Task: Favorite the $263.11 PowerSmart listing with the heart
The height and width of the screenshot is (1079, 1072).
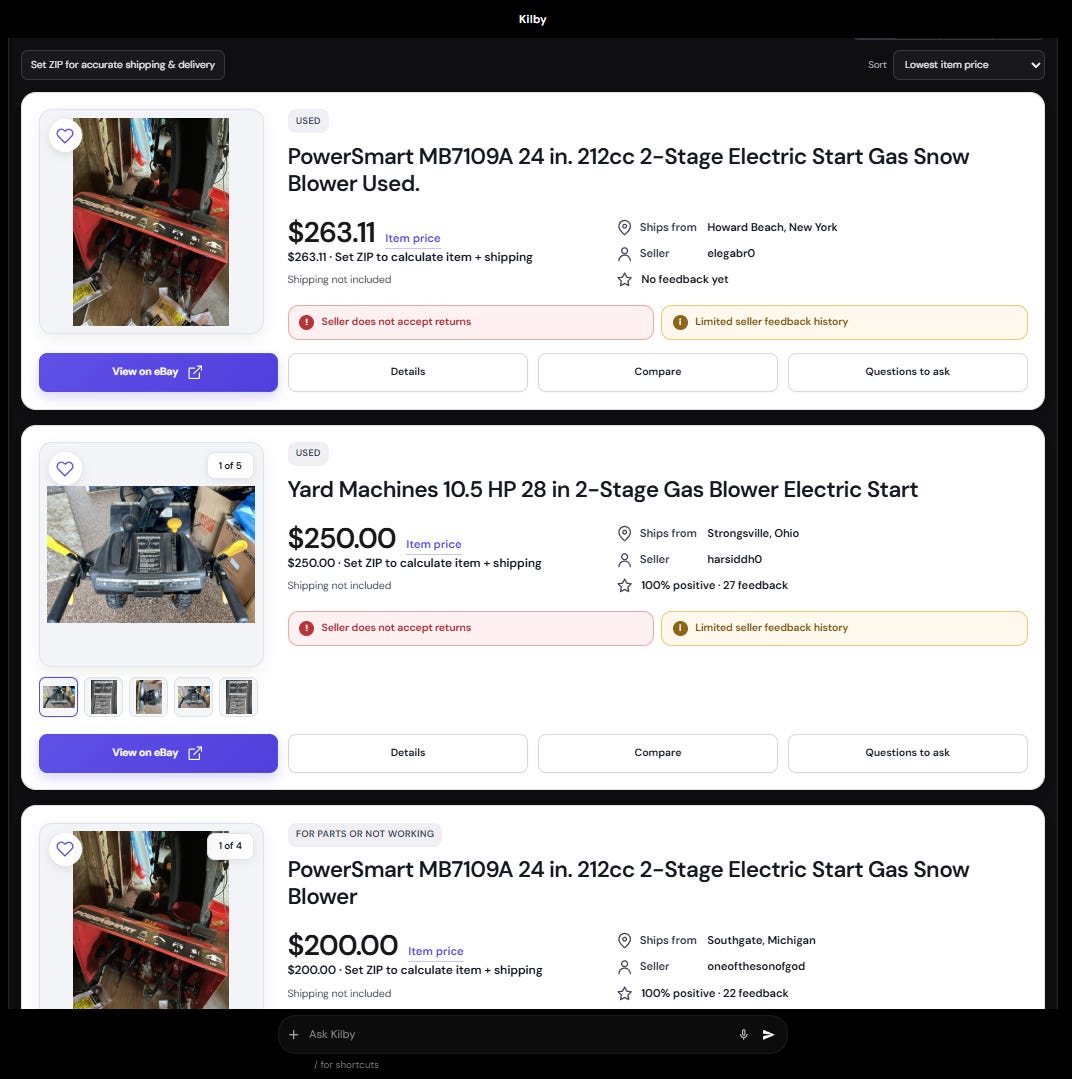Action: [65, 136]
